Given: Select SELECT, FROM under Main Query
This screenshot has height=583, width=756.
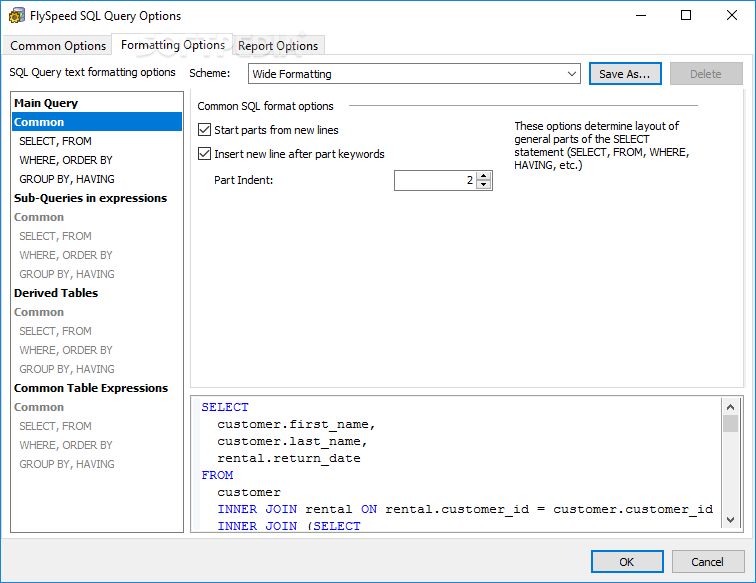Looking at the screenshot, I should (x=97, y=141).
